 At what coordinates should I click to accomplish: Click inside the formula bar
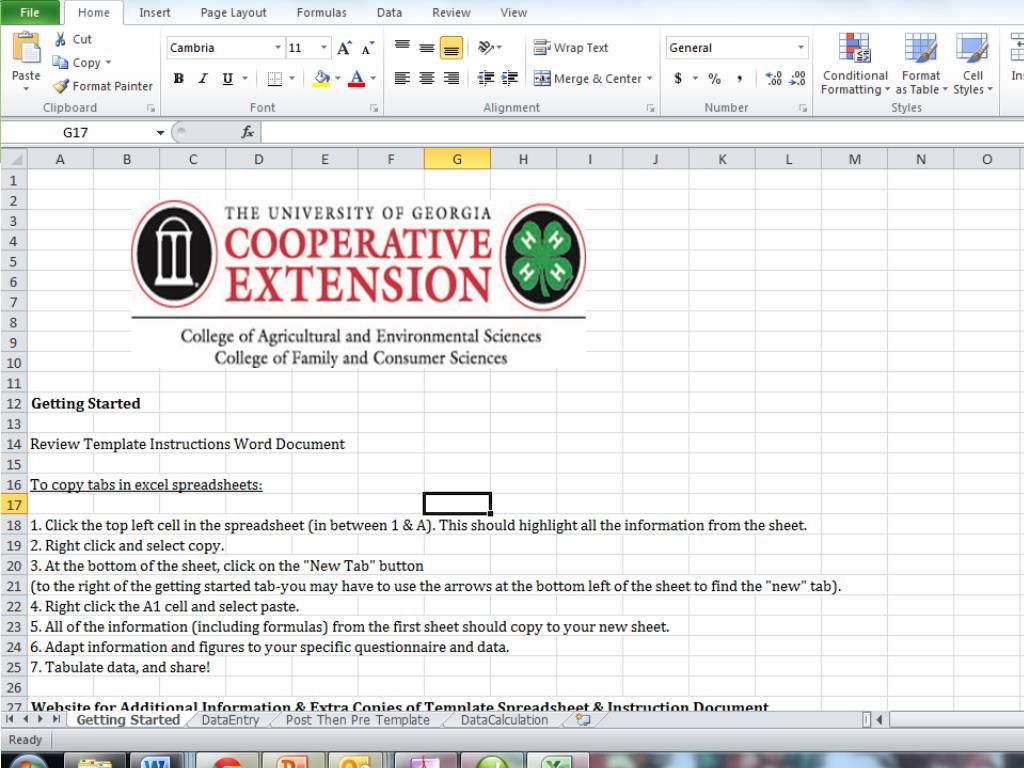(642, 133)
